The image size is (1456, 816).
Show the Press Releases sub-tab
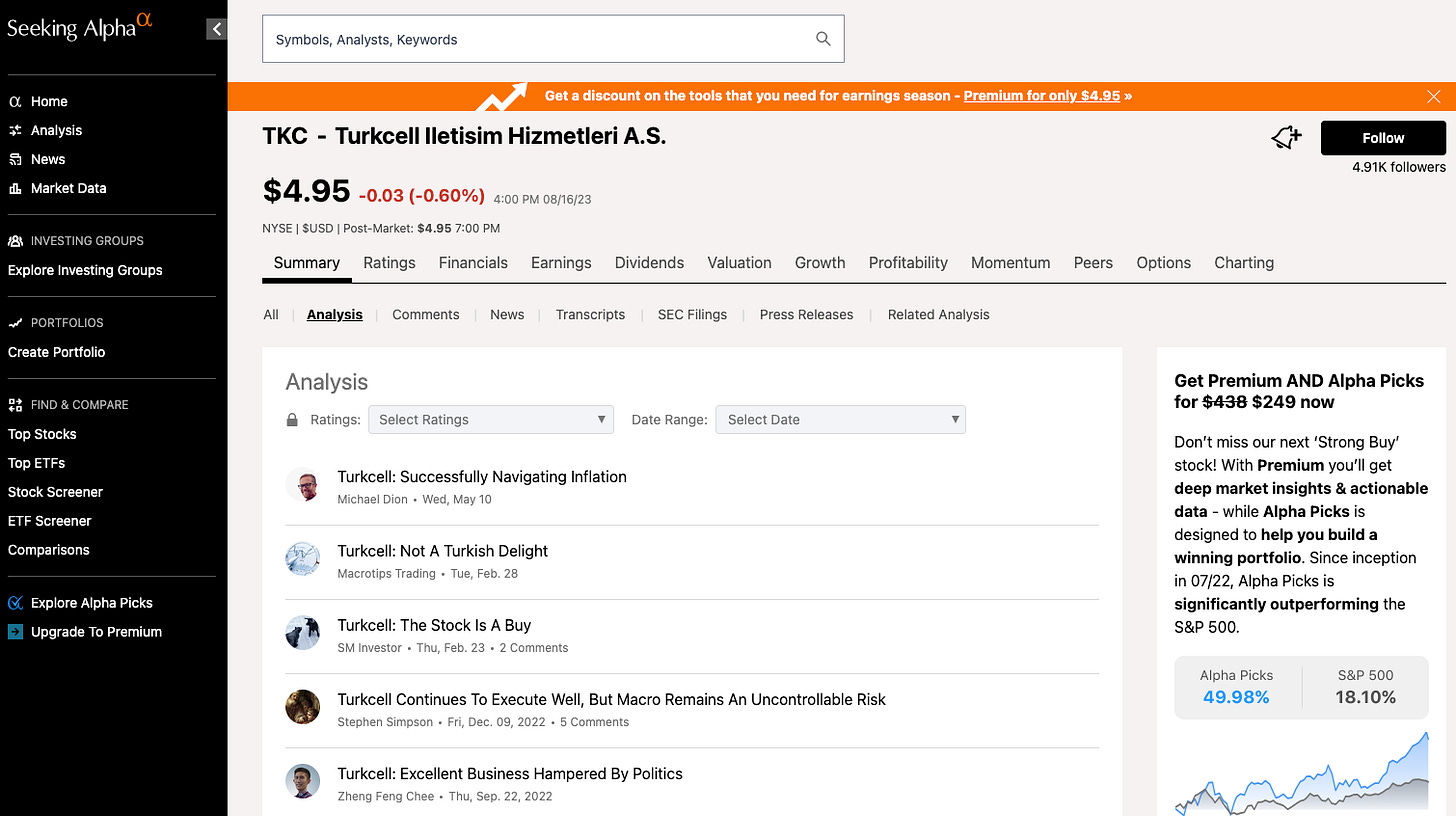coord(806,314)
